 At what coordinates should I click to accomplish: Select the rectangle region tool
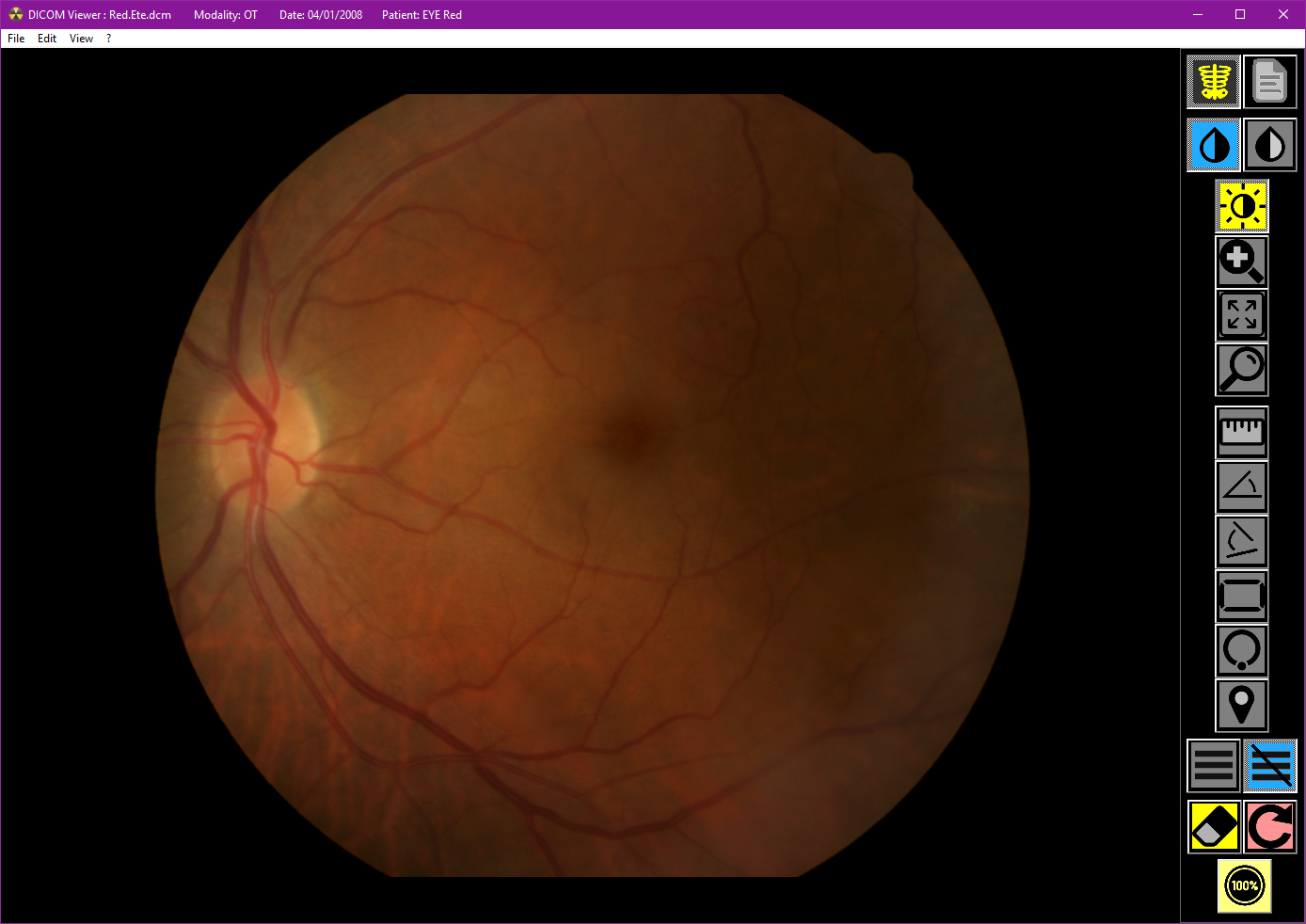1242,596
